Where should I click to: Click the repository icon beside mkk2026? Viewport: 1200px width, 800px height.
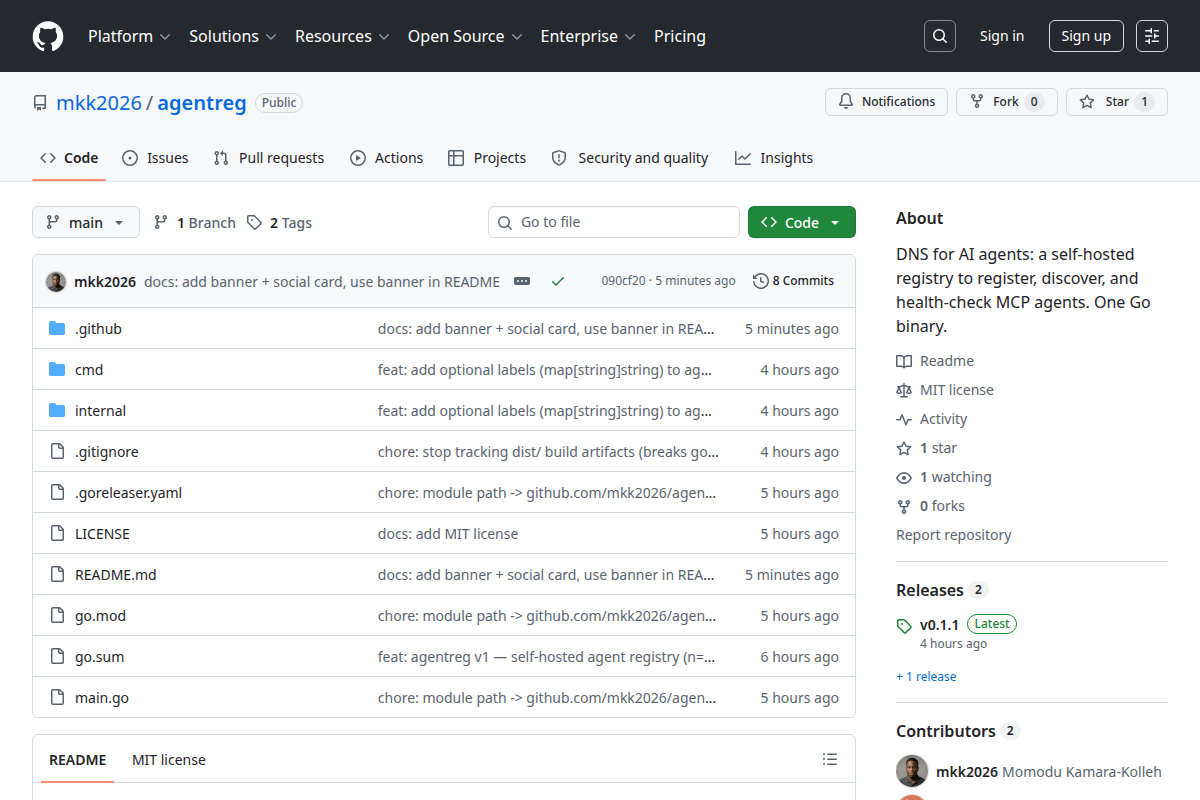(40, 102)
